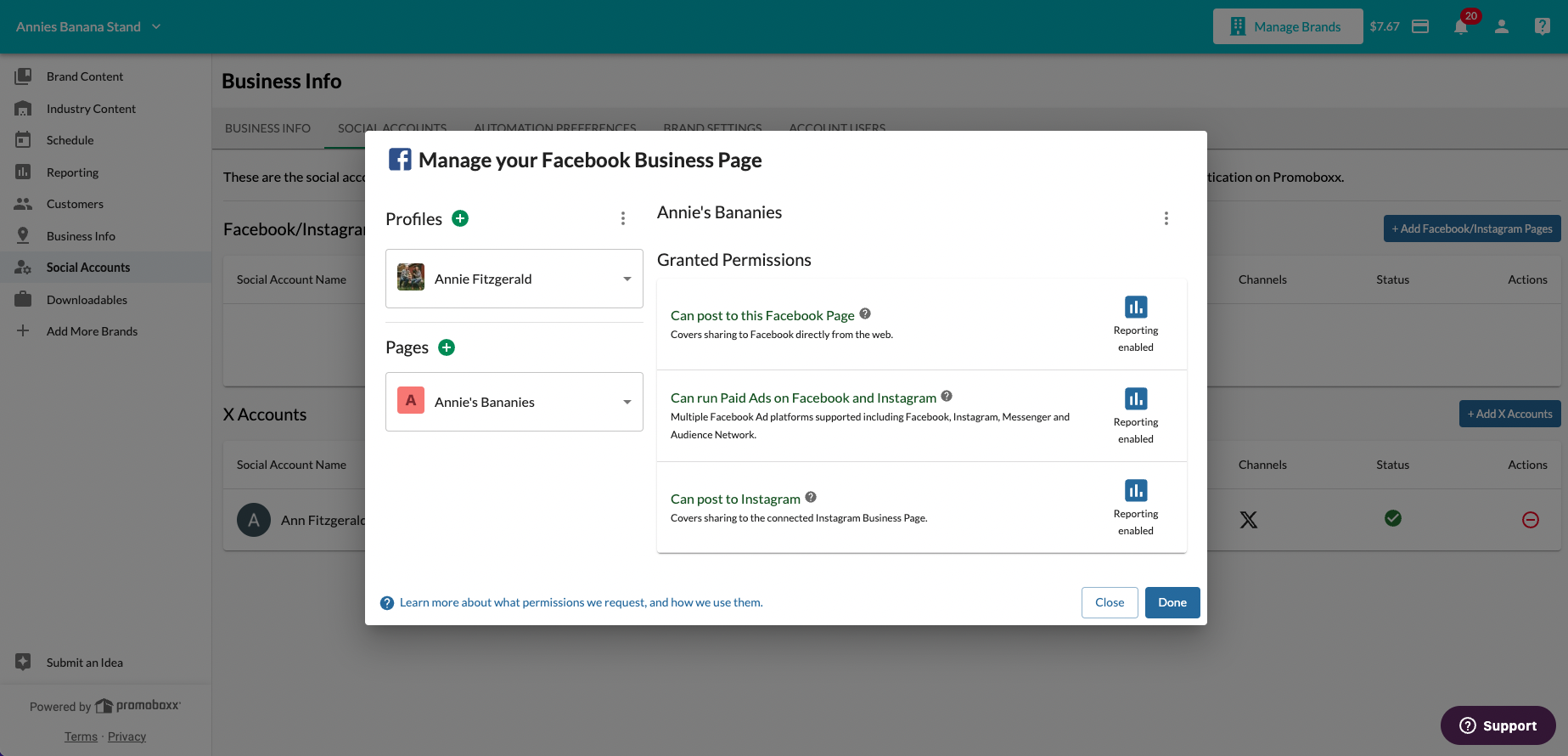
Task: Open Learn more about permissions link
Action: 582,602
